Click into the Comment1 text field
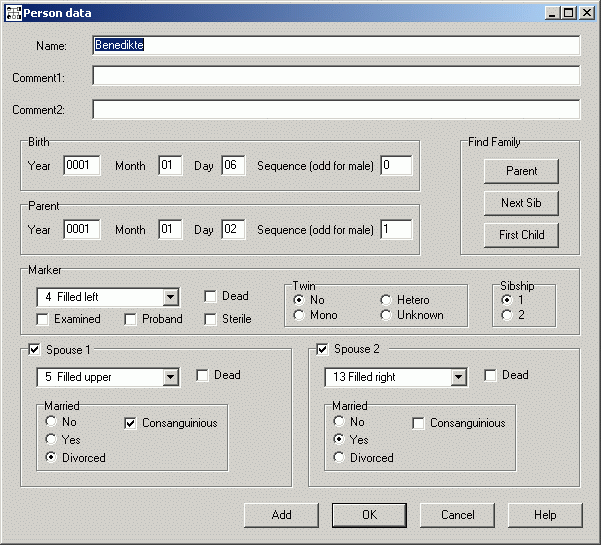Screen dimensions: 601x545 click(x=335, y=76)
